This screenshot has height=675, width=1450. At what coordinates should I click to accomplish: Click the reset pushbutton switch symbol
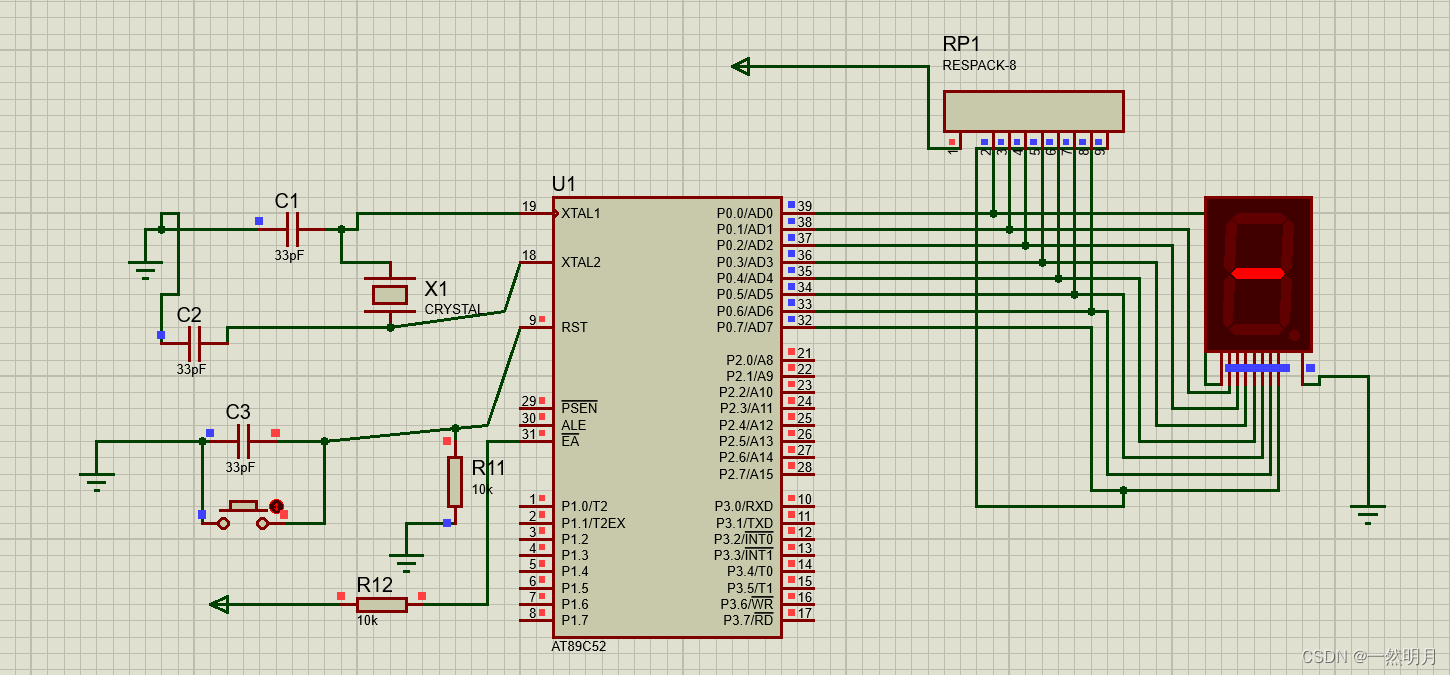point(244,514)
